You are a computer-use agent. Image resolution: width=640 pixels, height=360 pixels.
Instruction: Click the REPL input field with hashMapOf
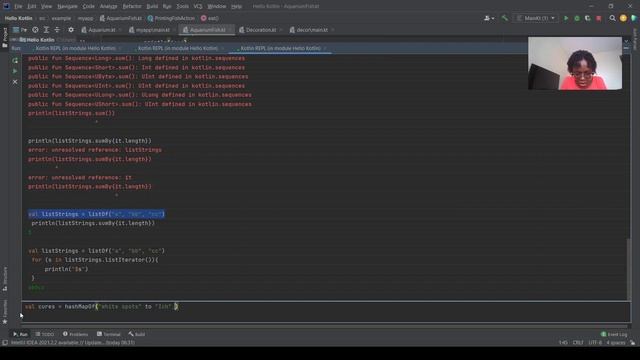coord(326,312)
